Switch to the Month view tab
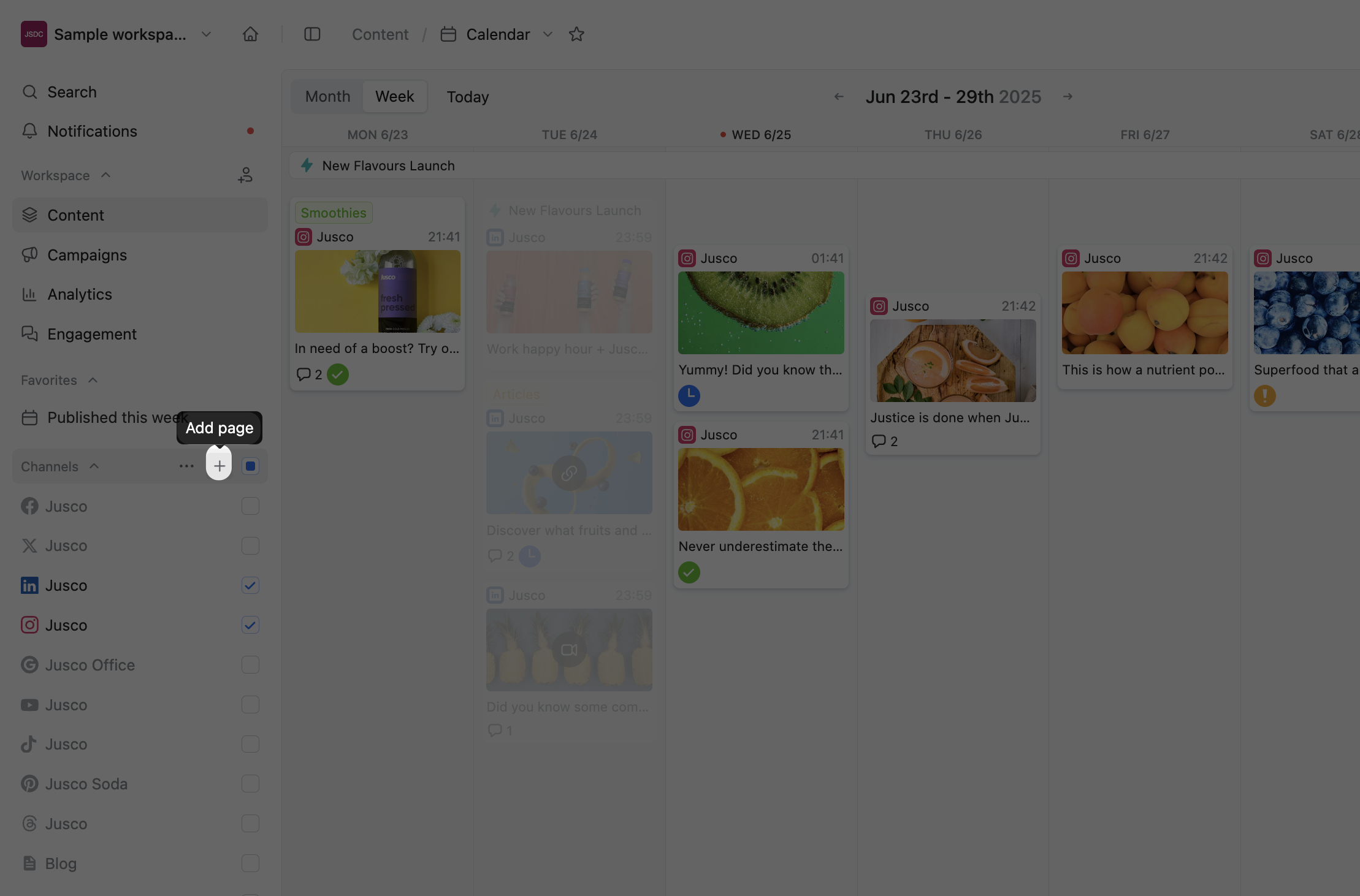Viewport: 1360px width, 896px height. [x=327, y=97]
